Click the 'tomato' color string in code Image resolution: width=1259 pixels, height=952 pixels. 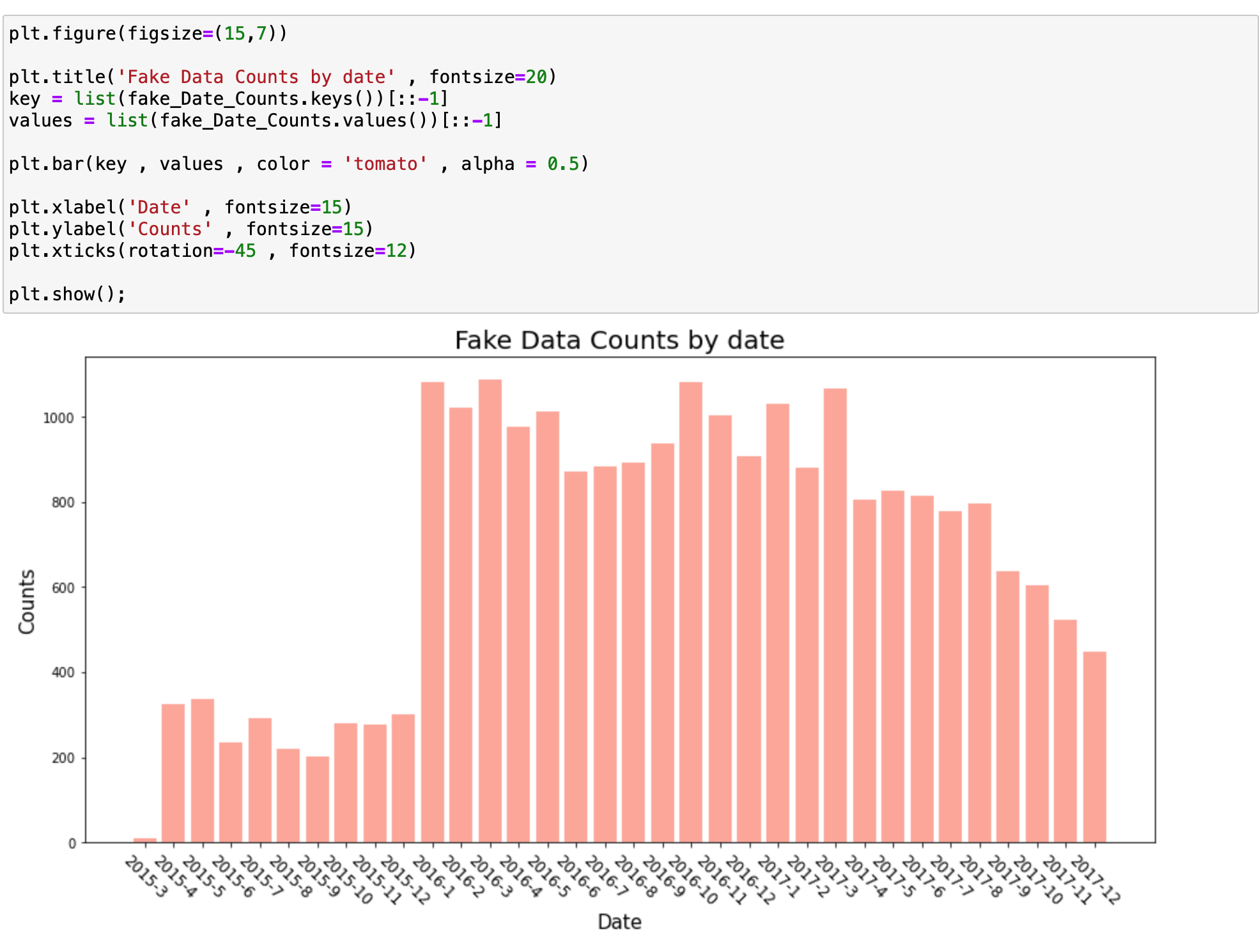coord(385,164)
